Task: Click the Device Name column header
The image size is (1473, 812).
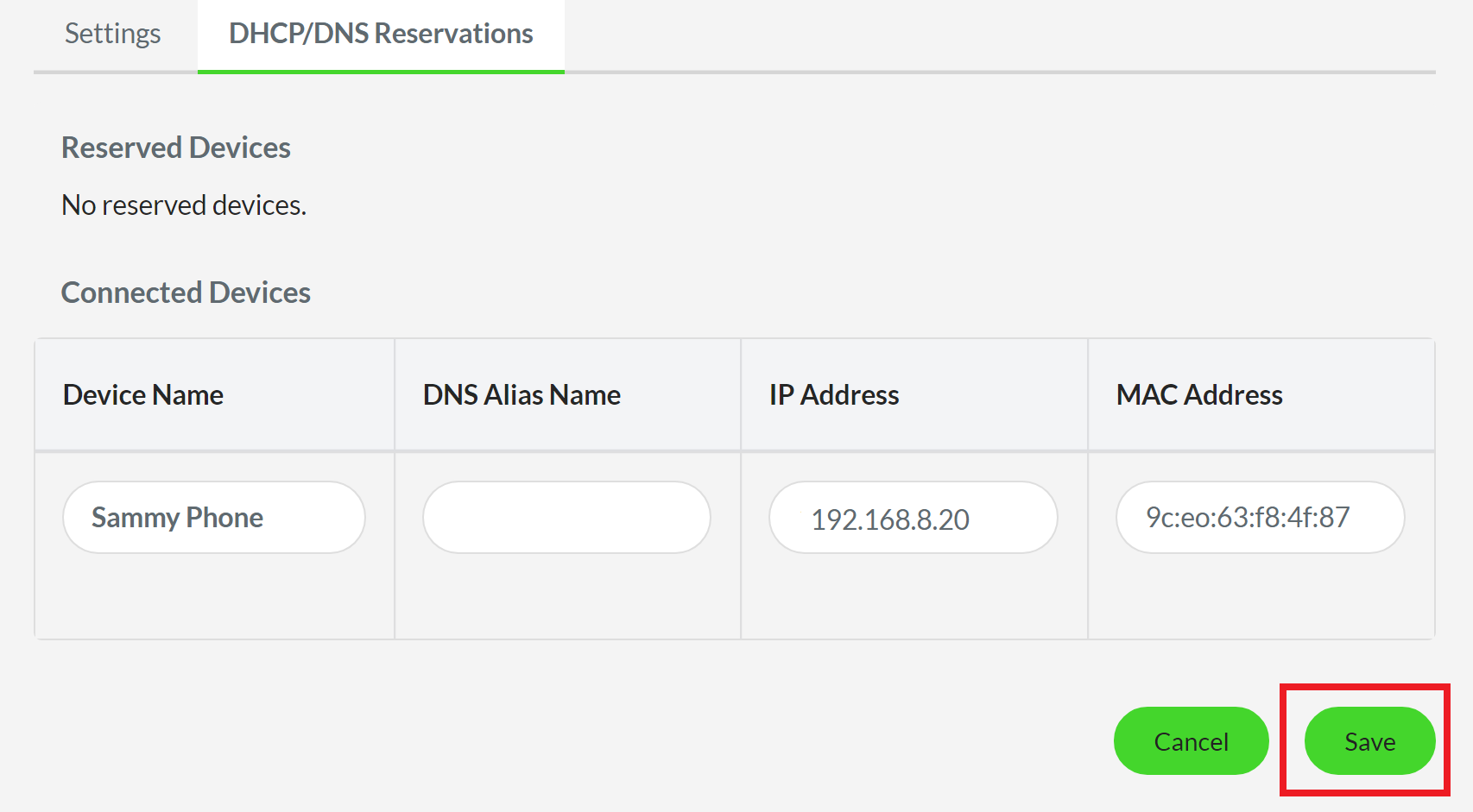Action: pos(142,394)
